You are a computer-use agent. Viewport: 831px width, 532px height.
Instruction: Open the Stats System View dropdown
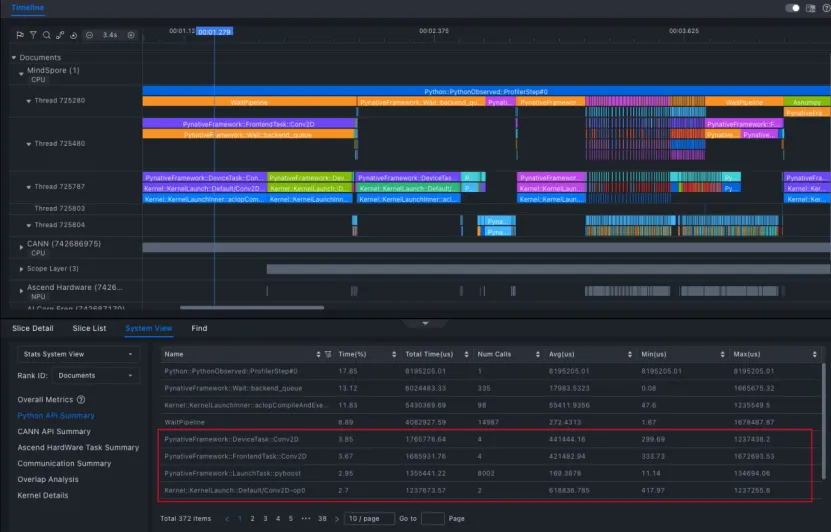[77, 354]
